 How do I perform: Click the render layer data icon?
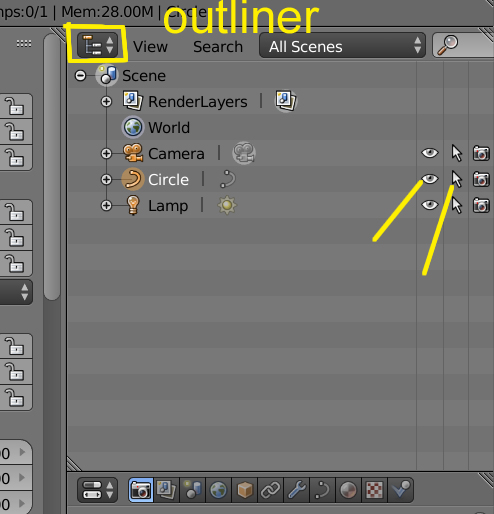[x=286, y=101]
